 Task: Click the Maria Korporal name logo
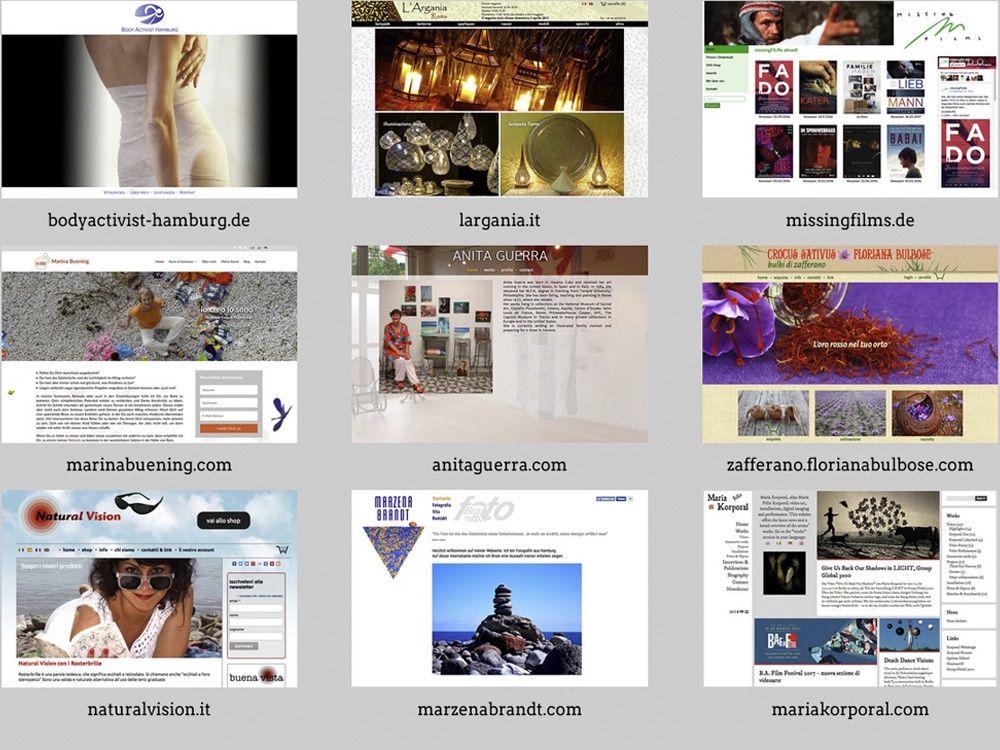click(x=728, y=502)
